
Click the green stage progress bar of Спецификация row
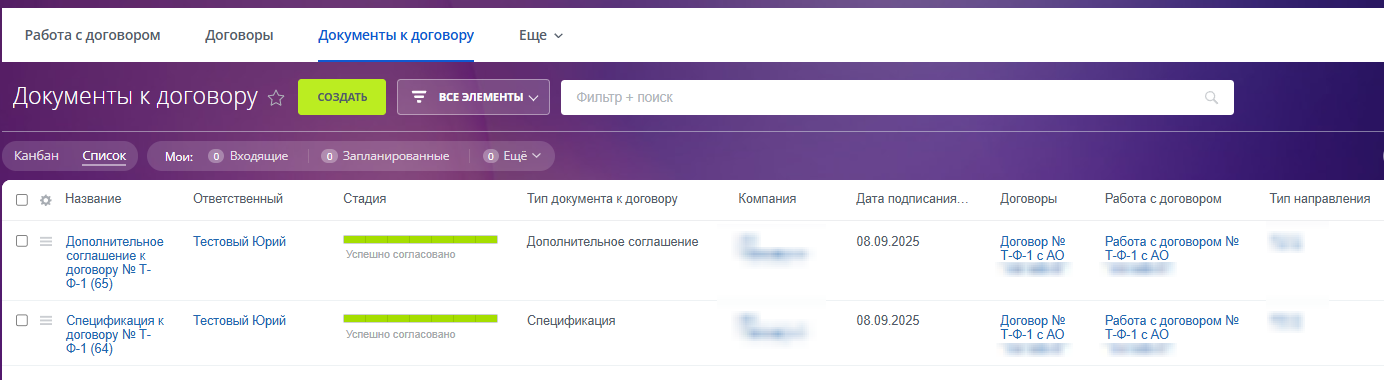tap(420, 318)
